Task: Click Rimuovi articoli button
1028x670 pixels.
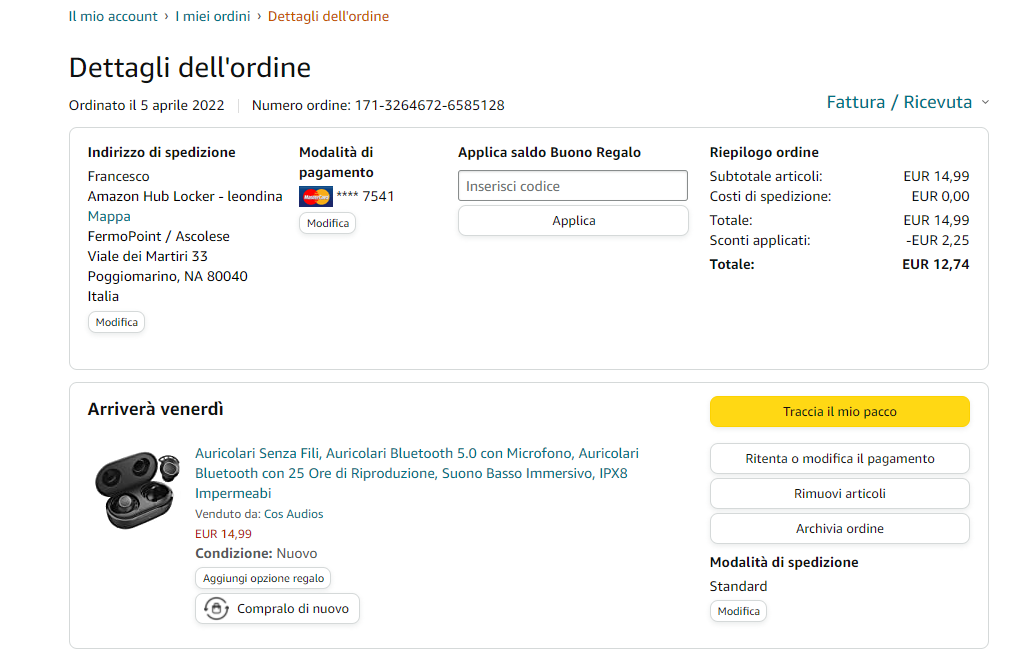Action: click(839, 494)
